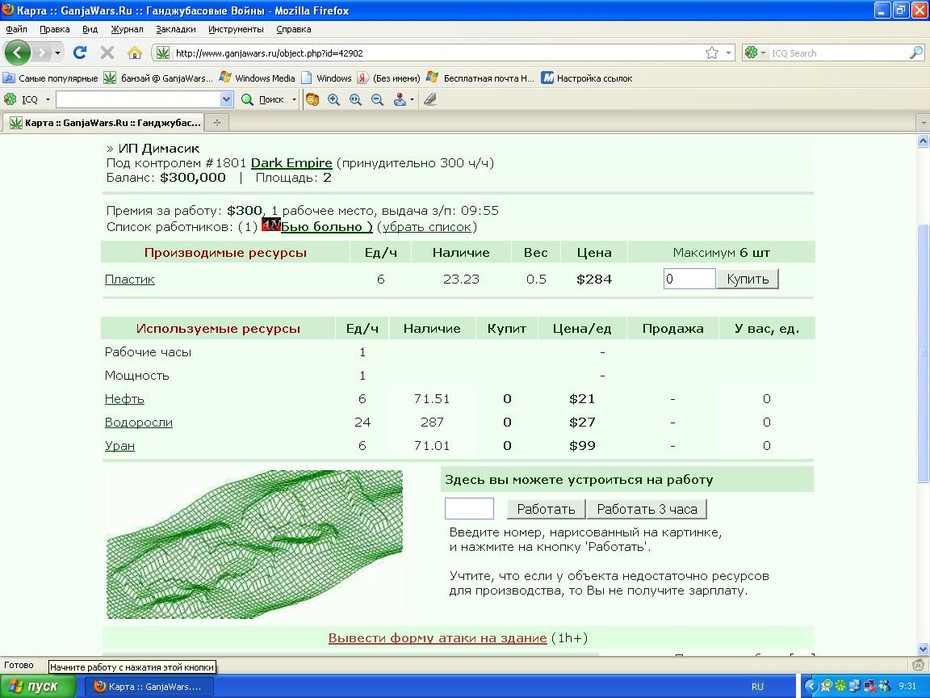The height and width of the screenshot is (698, 930).
Task: Click the browser Back arrow button
Action: [x=18, y=53]
